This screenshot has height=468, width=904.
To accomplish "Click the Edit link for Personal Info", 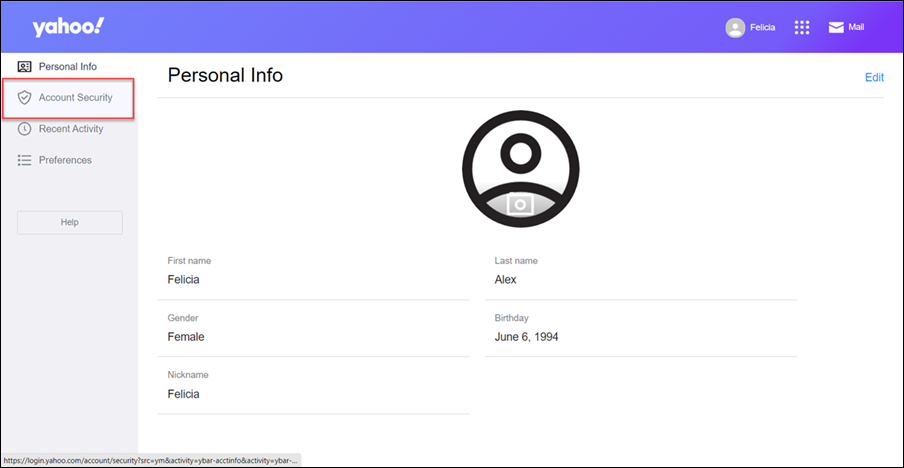I will 874,77.
